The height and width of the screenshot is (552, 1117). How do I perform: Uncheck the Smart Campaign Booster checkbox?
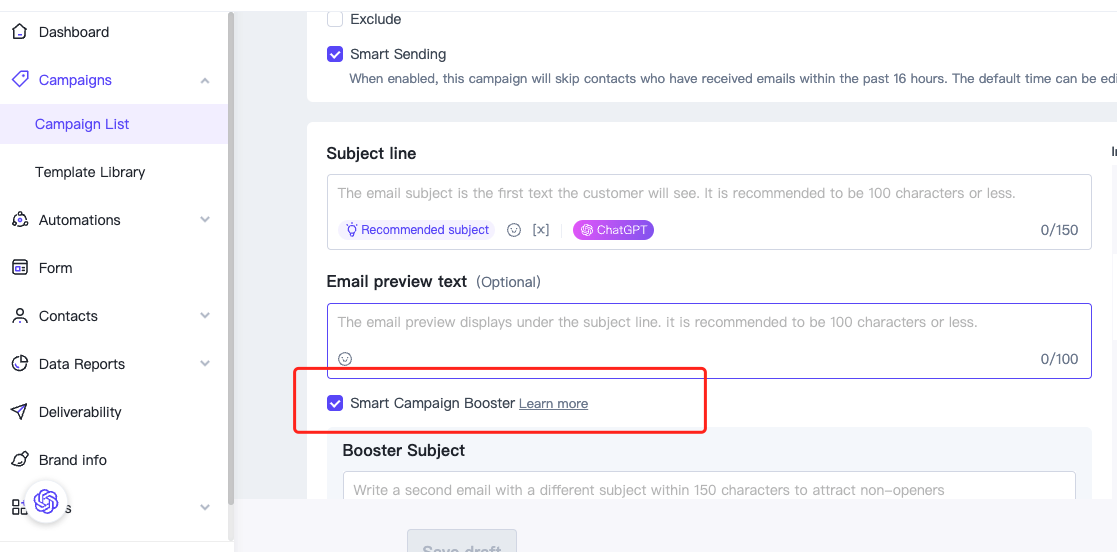(x=335, y=403)
